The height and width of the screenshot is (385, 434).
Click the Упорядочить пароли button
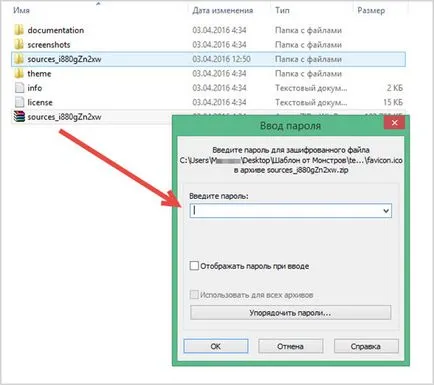pyautogui.click(x=290, y=313)
